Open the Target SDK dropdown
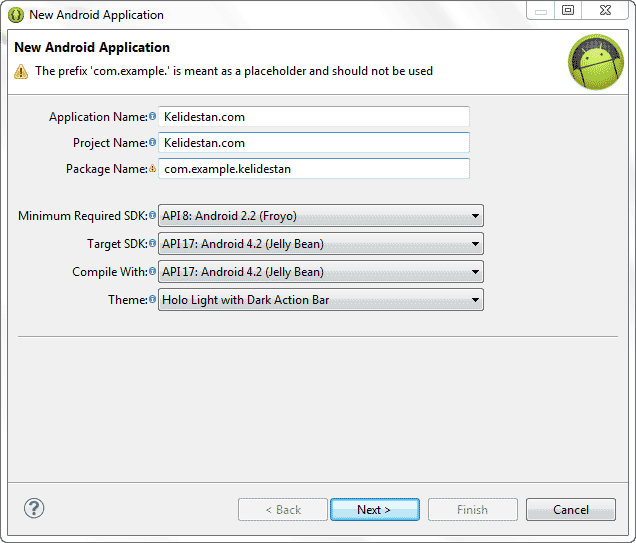Image resolution: width=636 pixels, height=543 pixels. [x=320, y=244]
